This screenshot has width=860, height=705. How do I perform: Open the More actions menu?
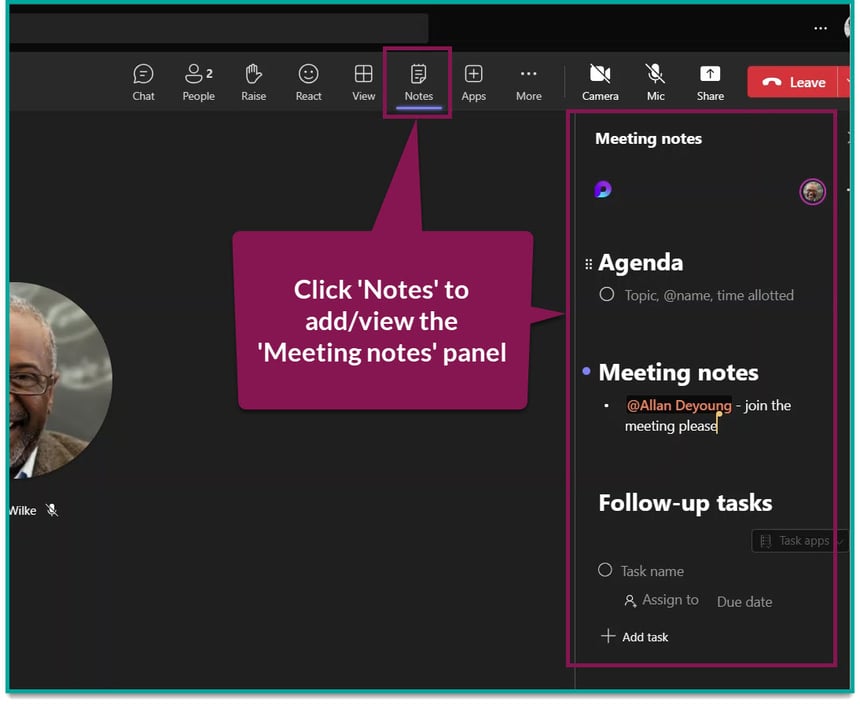tap(528, 82)
